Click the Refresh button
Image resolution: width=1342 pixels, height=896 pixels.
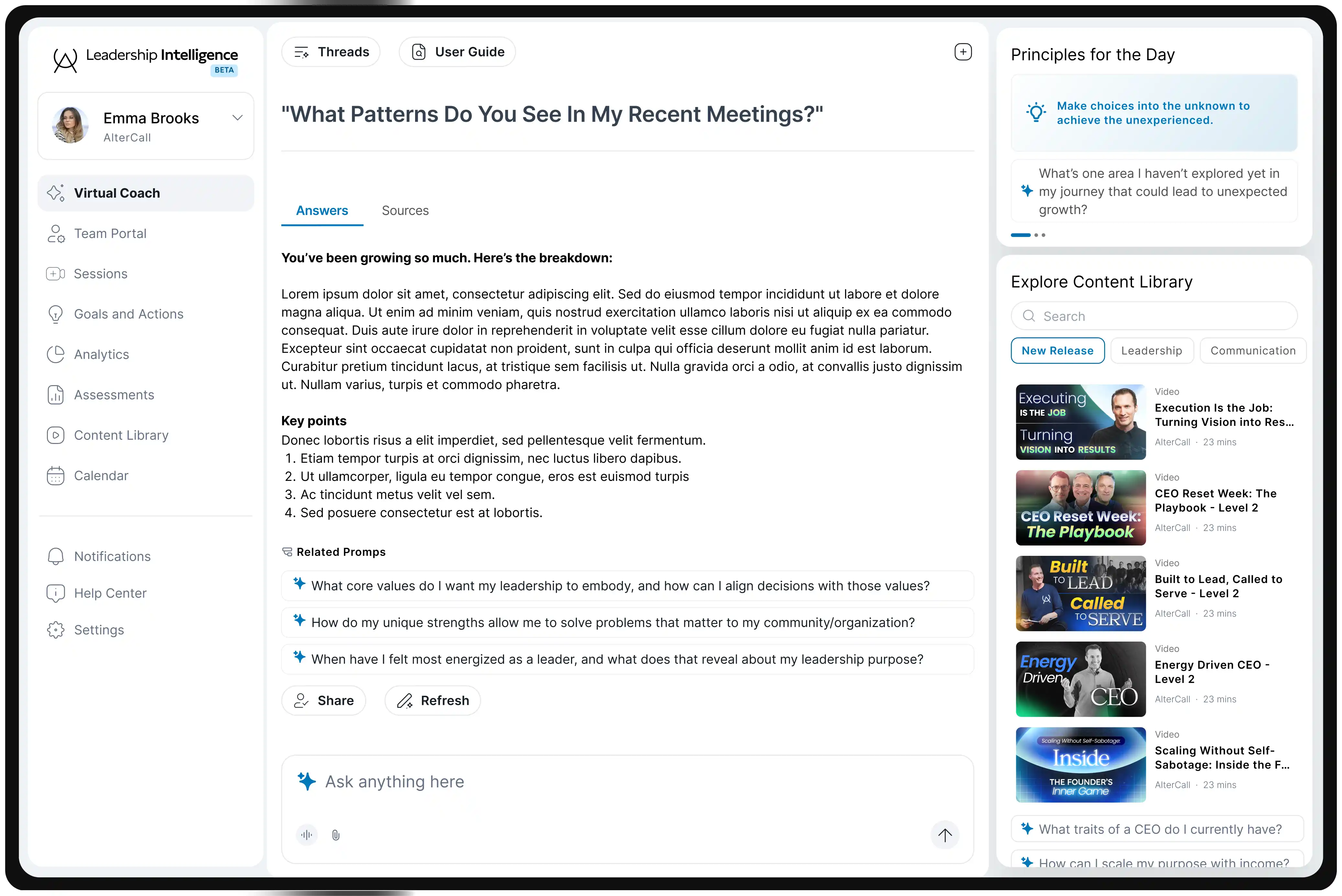click(x=433, y=701)
